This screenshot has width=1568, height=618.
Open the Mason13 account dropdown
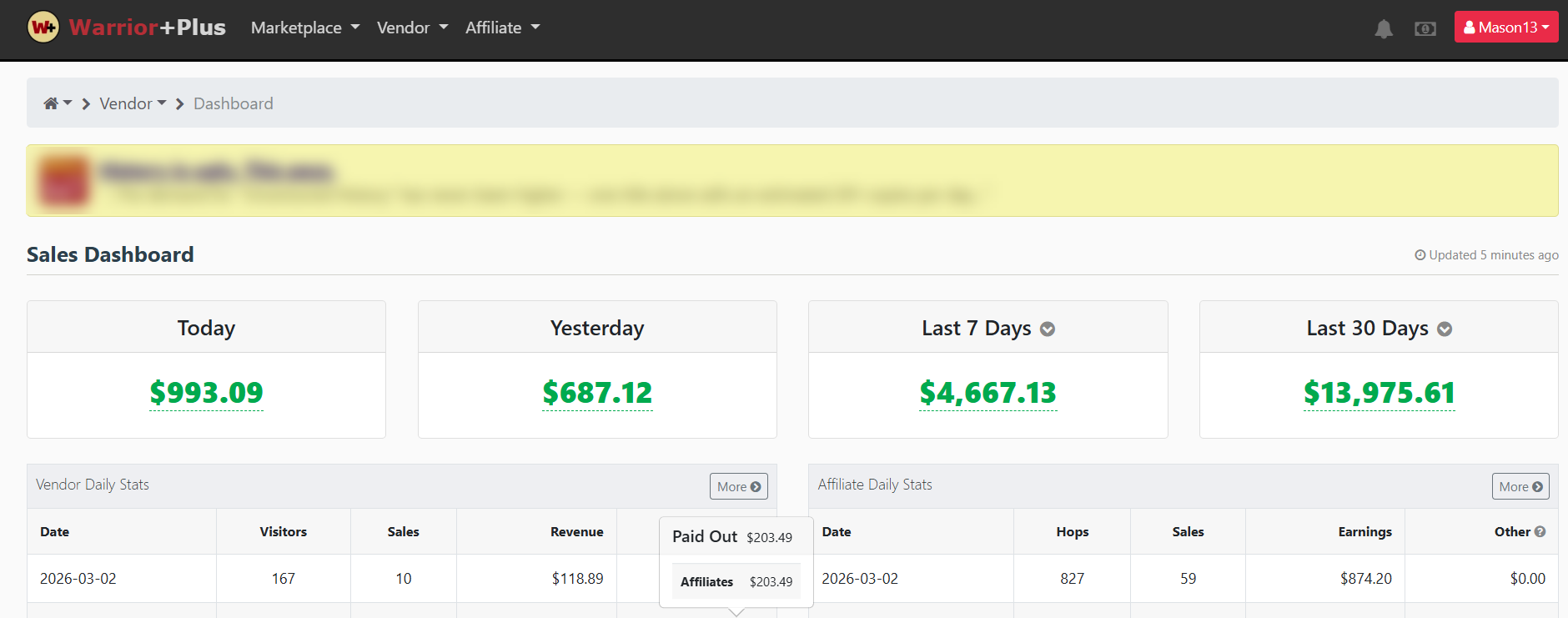tap(1505, 28)
